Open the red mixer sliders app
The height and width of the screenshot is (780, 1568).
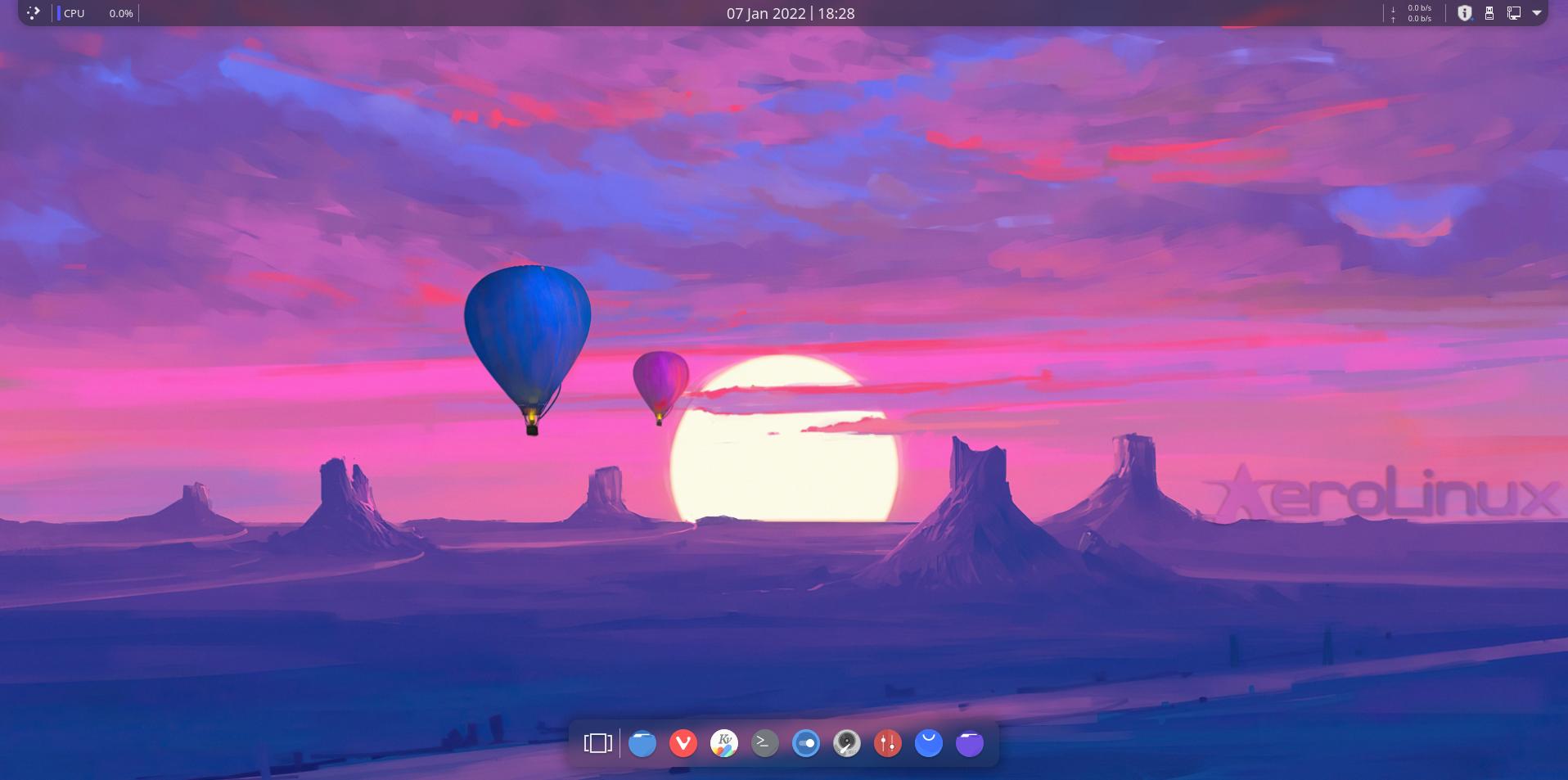pos(888,743)
